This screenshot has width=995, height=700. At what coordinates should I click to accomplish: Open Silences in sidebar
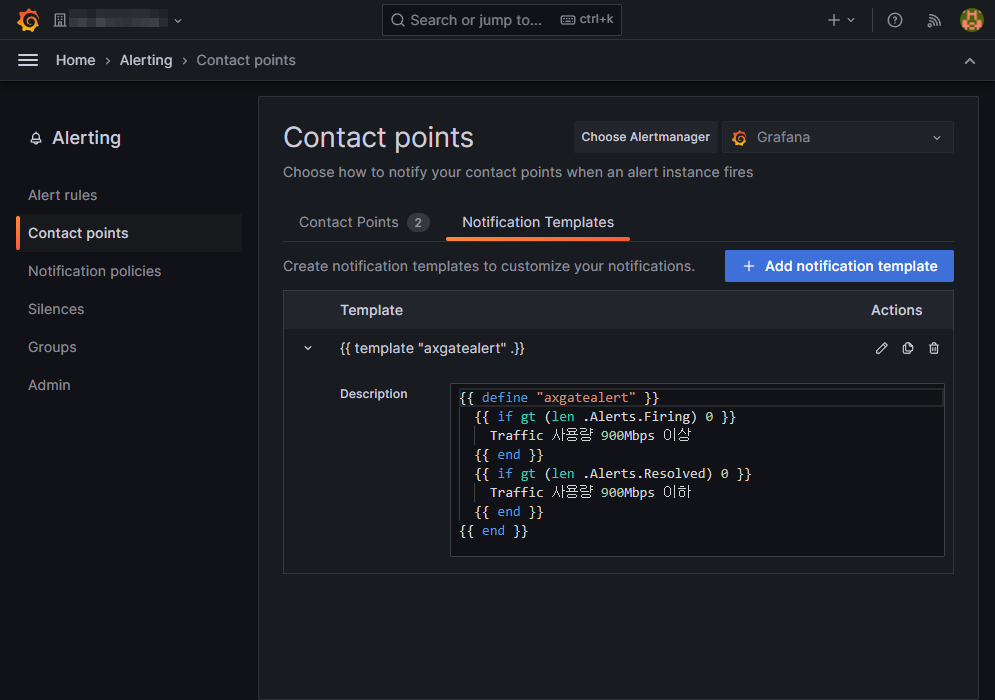pyautogui.click(x=56, y=309)
